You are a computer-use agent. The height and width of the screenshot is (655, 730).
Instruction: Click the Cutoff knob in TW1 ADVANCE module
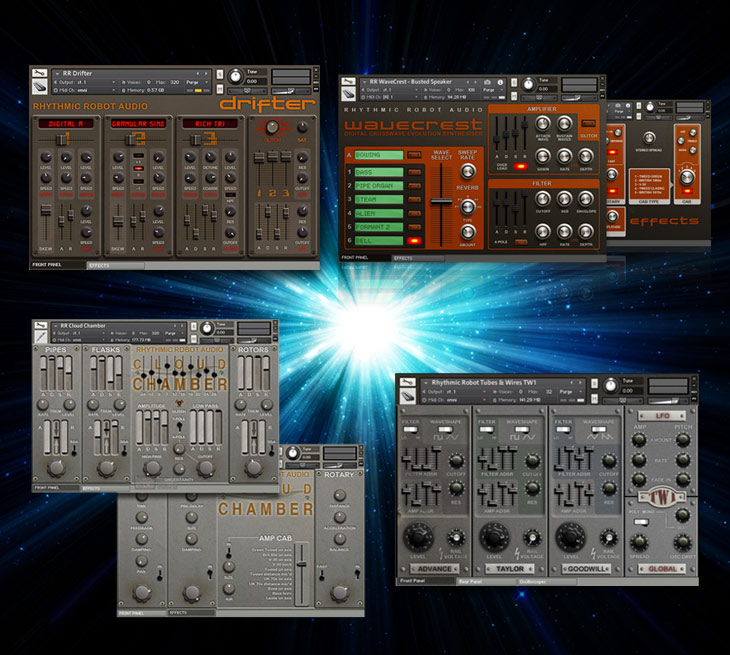tap(456, 461)
